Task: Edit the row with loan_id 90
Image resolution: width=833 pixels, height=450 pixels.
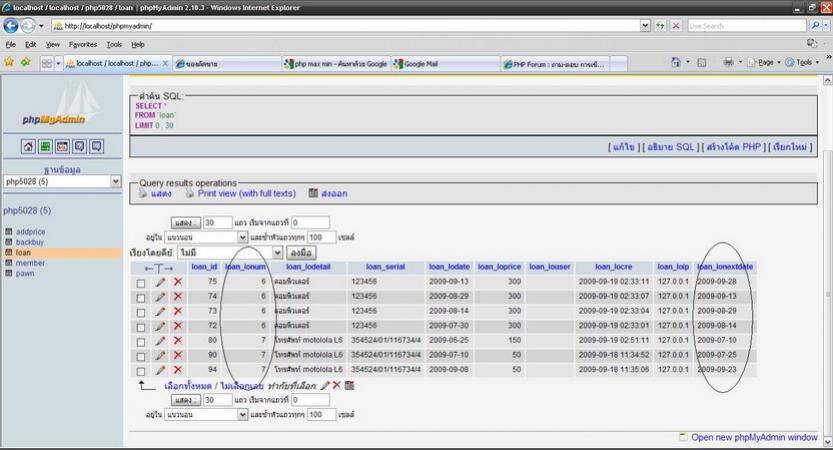Action: tap(160, 355)
